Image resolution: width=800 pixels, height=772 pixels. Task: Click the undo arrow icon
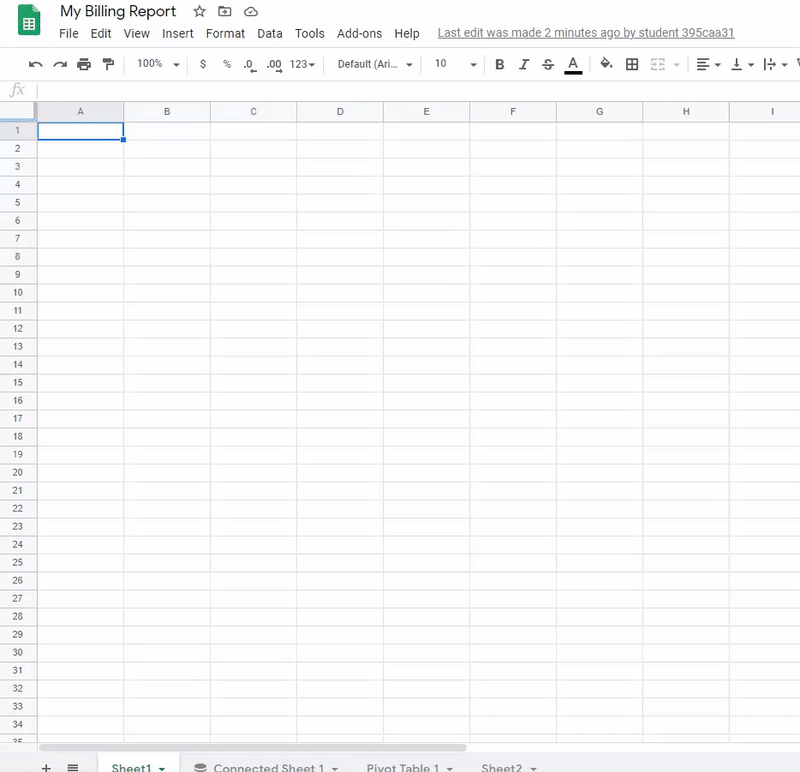coord(36,64)
